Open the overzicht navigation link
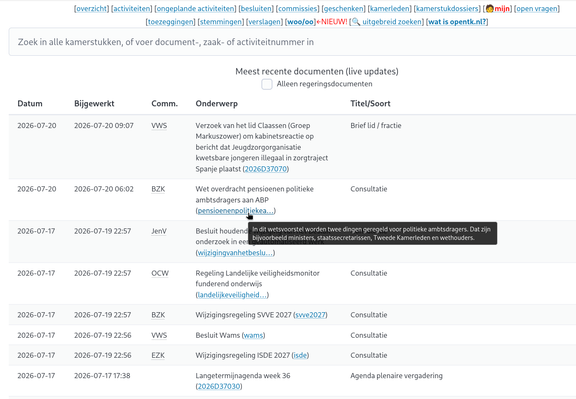This screenshot has width=576, height=399. [92, 8]
